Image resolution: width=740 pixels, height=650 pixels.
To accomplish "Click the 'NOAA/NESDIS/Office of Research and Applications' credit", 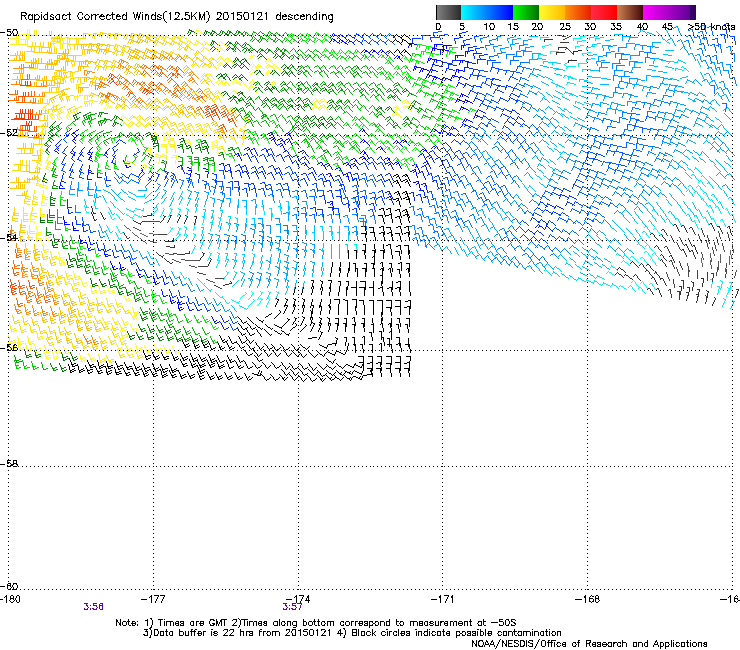I will click(x=589, y=644).
